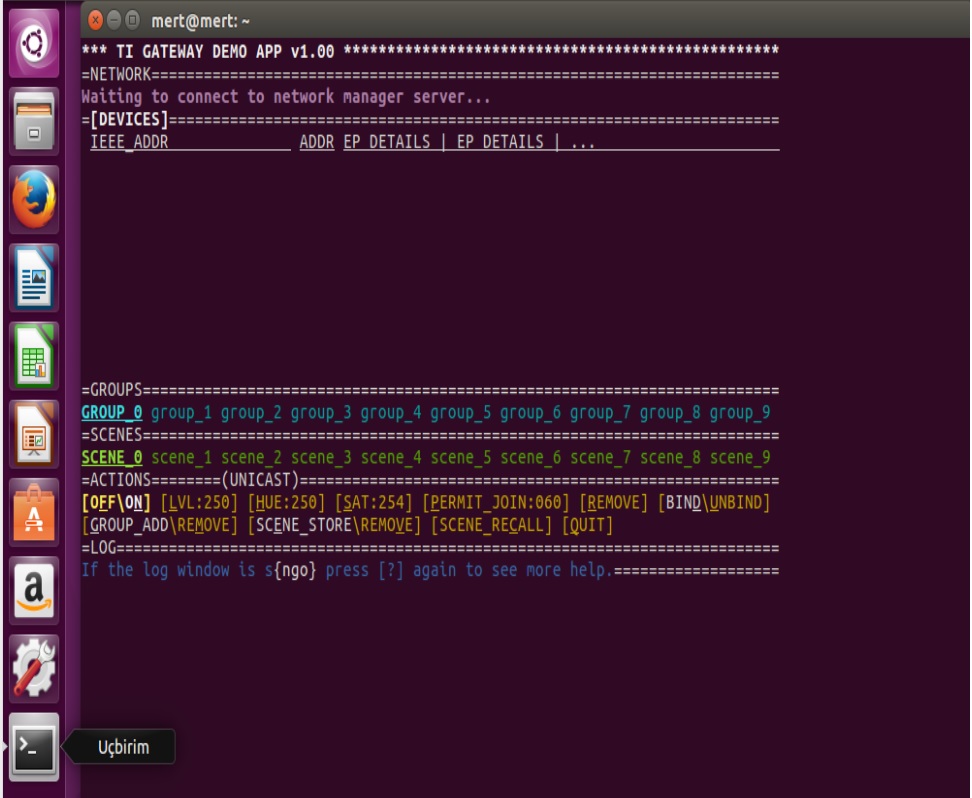Select scene_6 entry

click(x=530, y=458)
